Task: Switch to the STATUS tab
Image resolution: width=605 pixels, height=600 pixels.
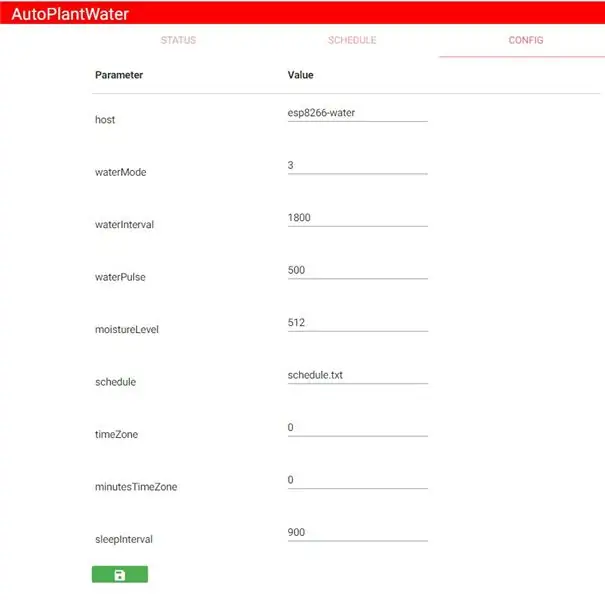Action: point(178,41)
